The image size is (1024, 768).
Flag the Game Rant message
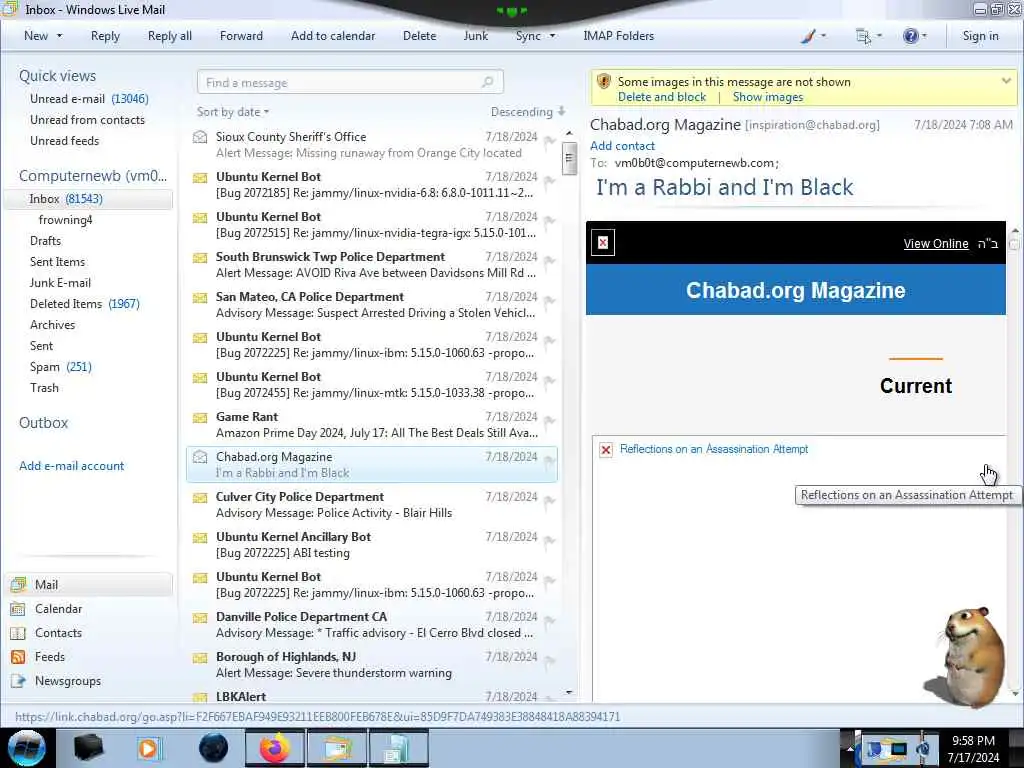coord(549,421)
